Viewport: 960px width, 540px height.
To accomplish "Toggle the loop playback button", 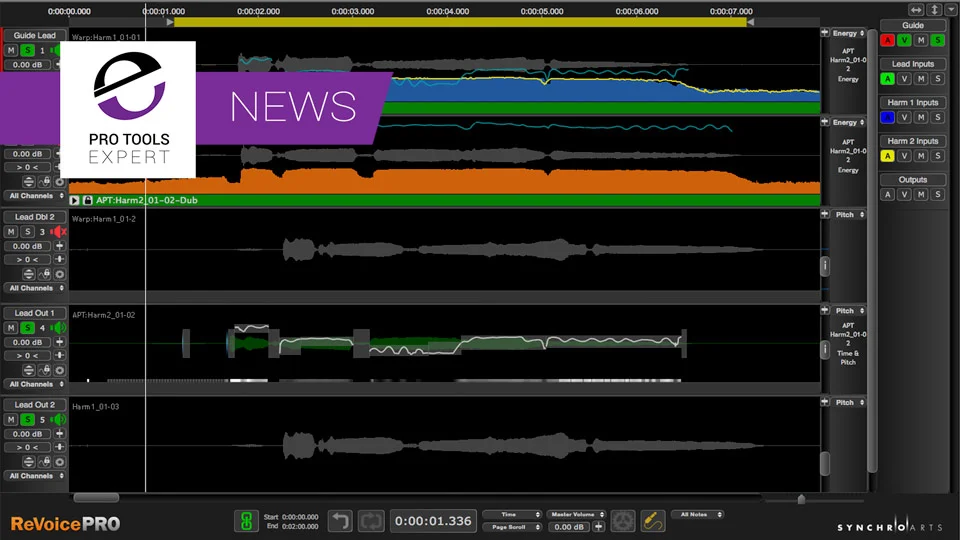I will 371,521.
